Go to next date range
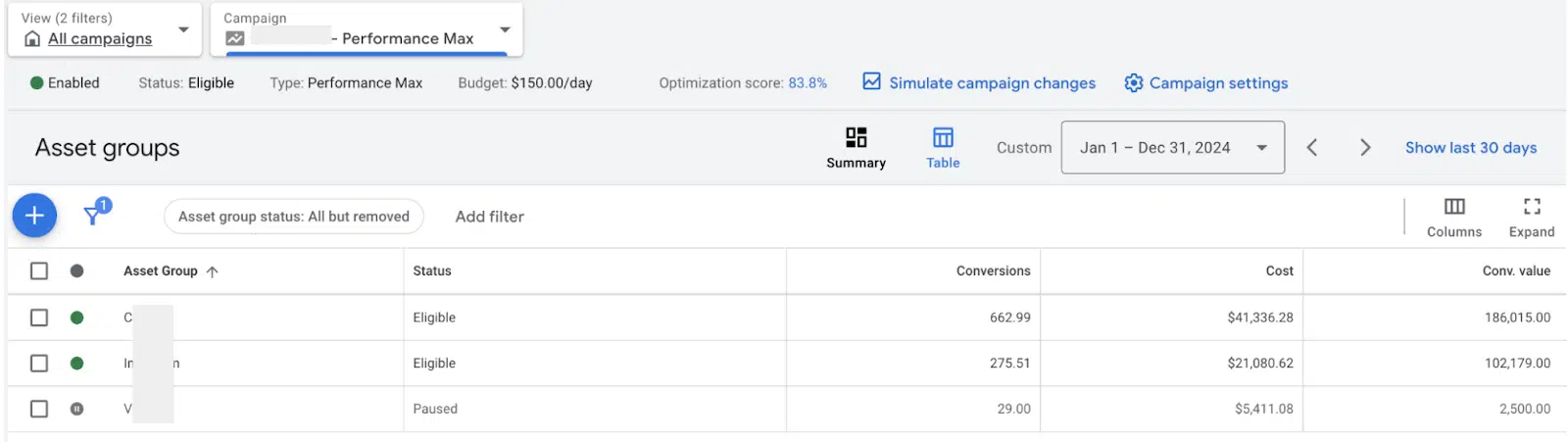The height and width of the screenshot is (442, 1568). [1365, 148]
